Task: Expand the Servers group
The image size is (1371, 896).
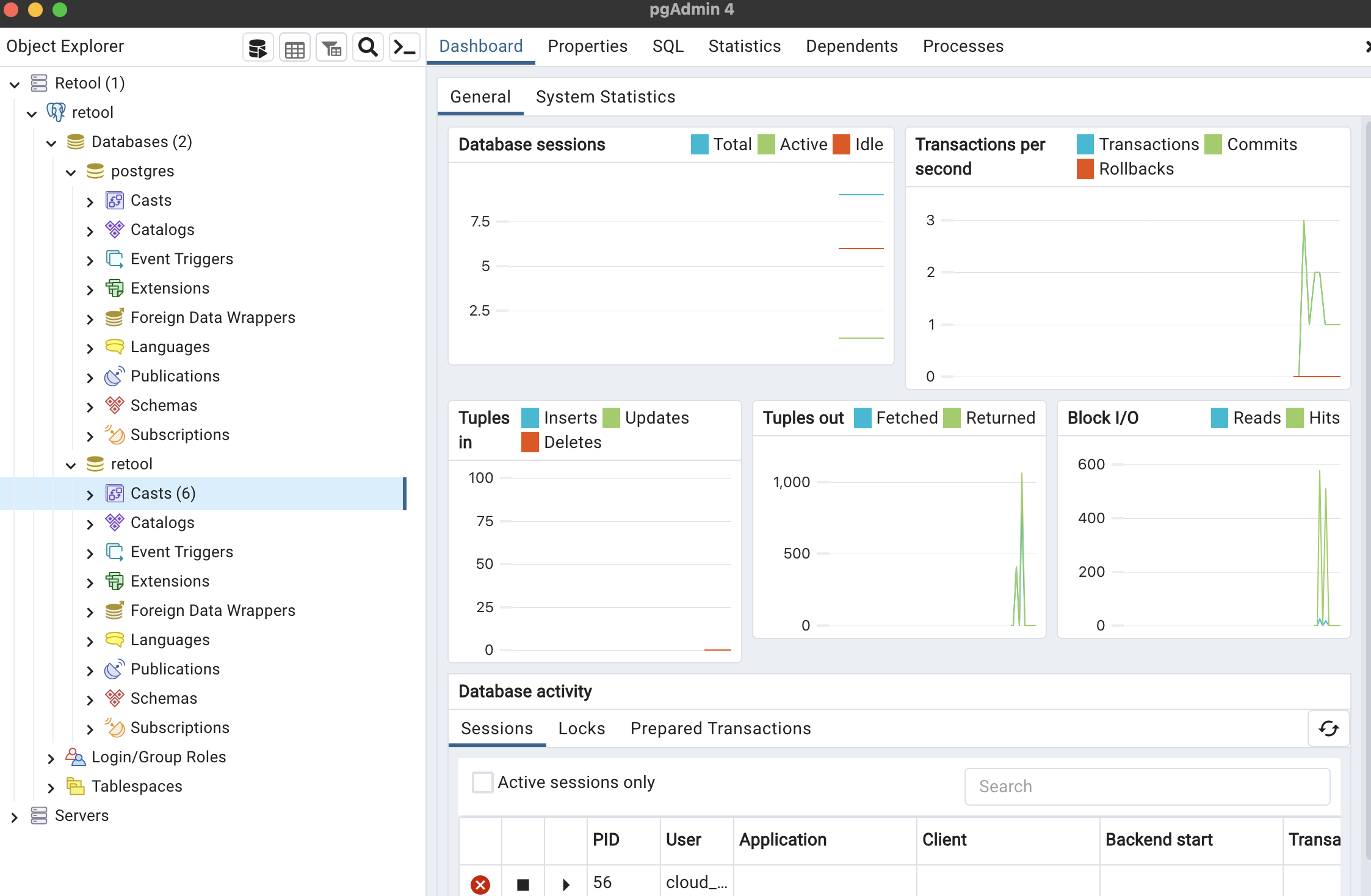Action: [14, 817]
